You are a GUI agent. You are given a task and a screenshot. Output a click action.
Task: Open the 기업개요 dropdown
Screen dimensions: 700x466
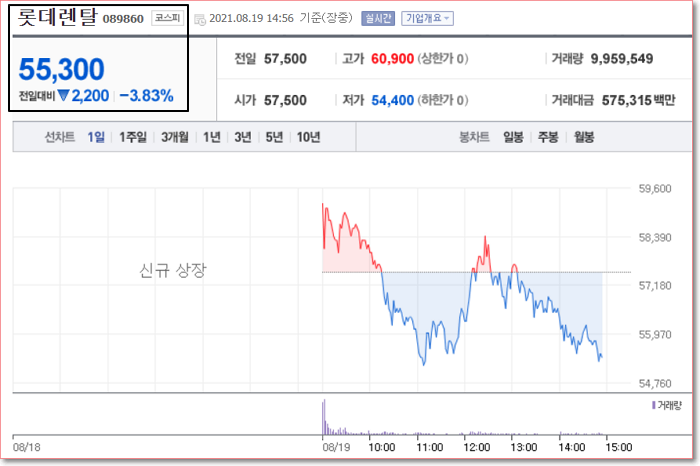pyautogui.click(x=427, y=18)
